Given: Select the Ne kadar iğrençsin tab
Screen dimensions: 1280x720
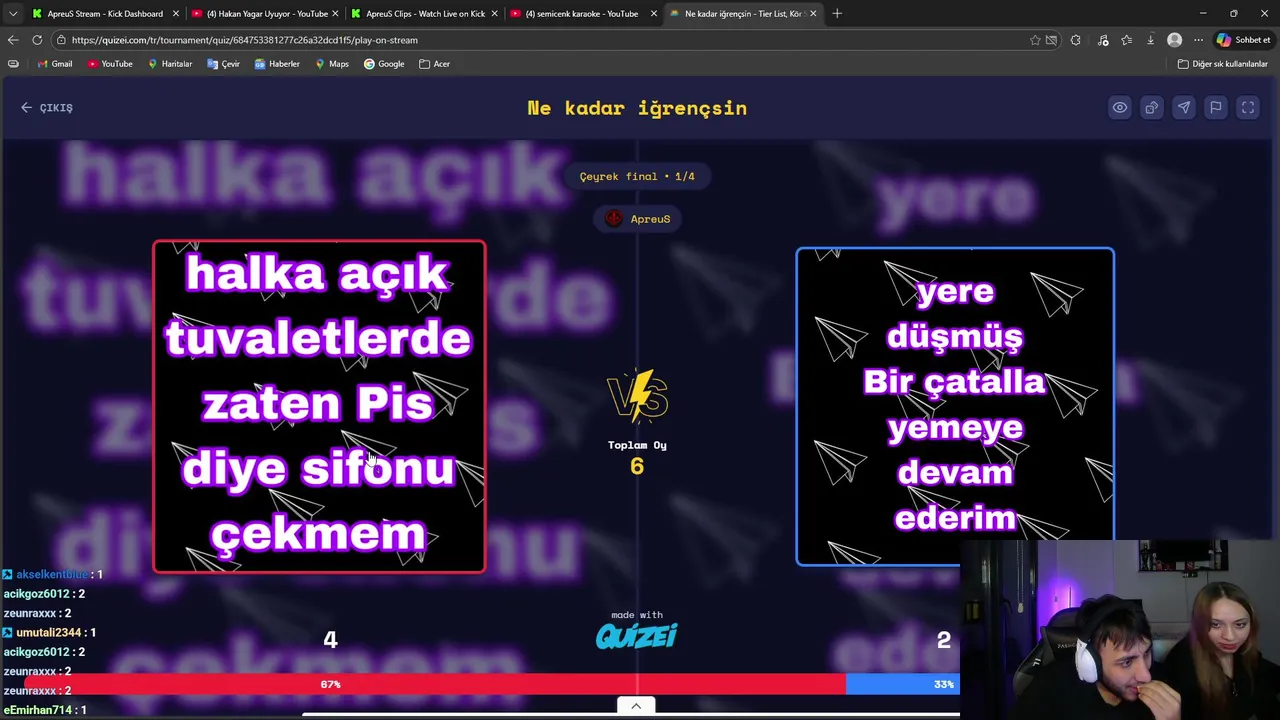Looking at the screenshot, I should 742,13.
